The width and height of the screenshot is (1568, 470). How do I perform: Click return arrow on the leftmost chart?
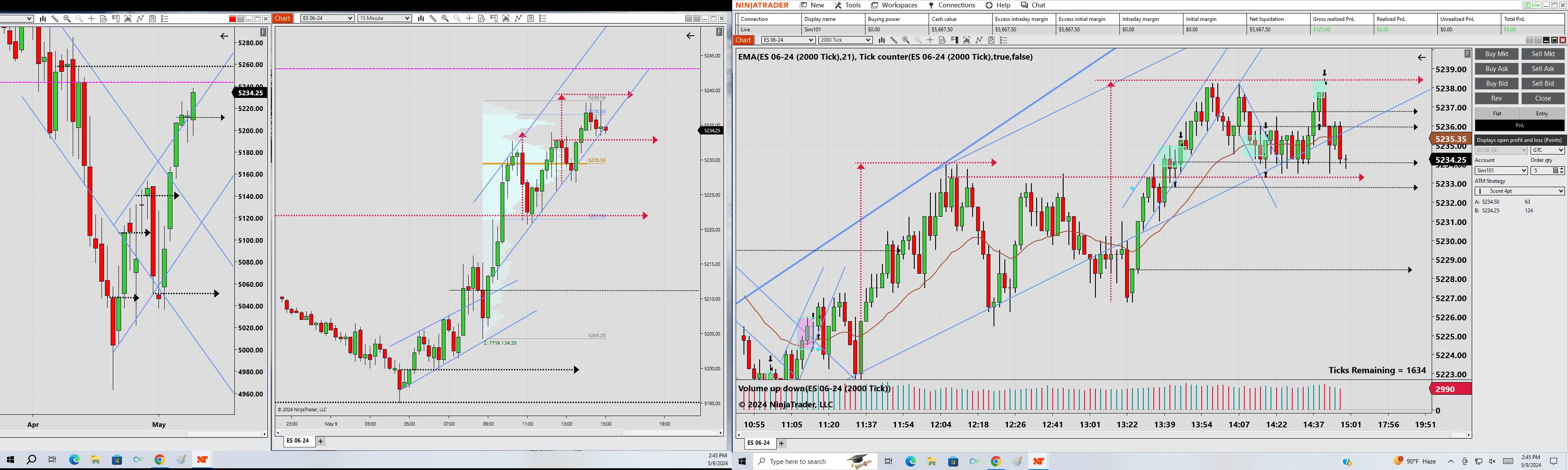point(224,36)
